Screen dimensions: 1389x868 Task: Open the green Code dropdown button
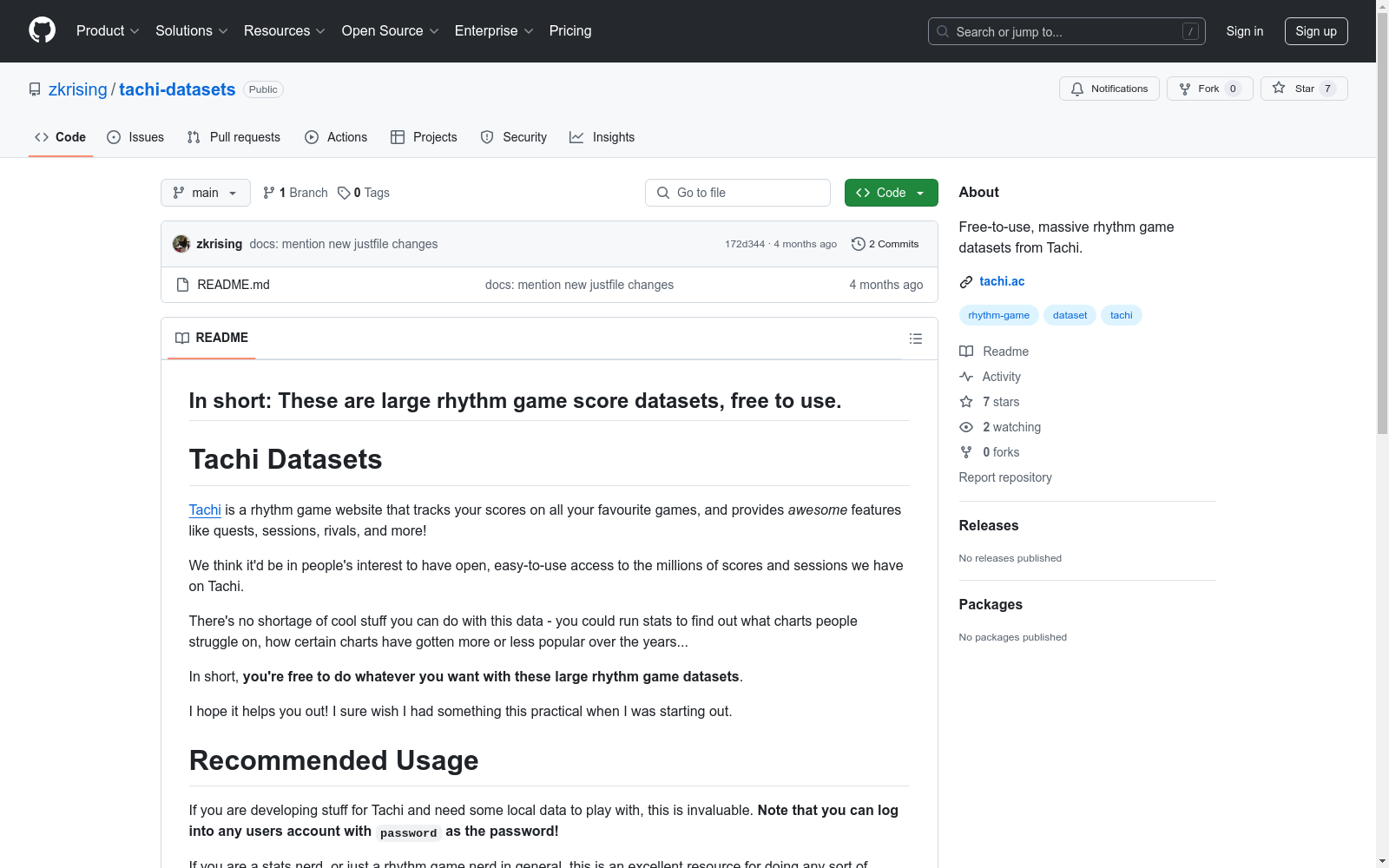click(x=891, y=193)
